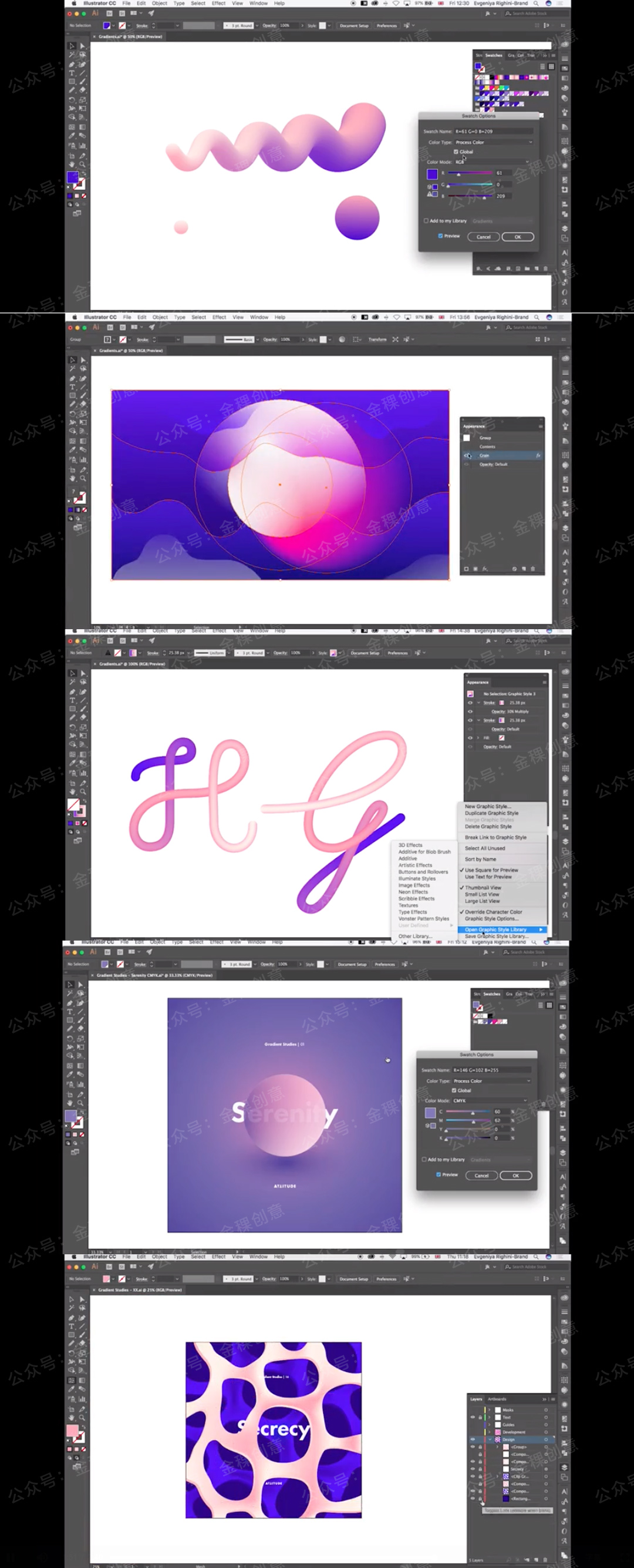Collapse the Design layer disclosure triangle

pos(491,1439)
